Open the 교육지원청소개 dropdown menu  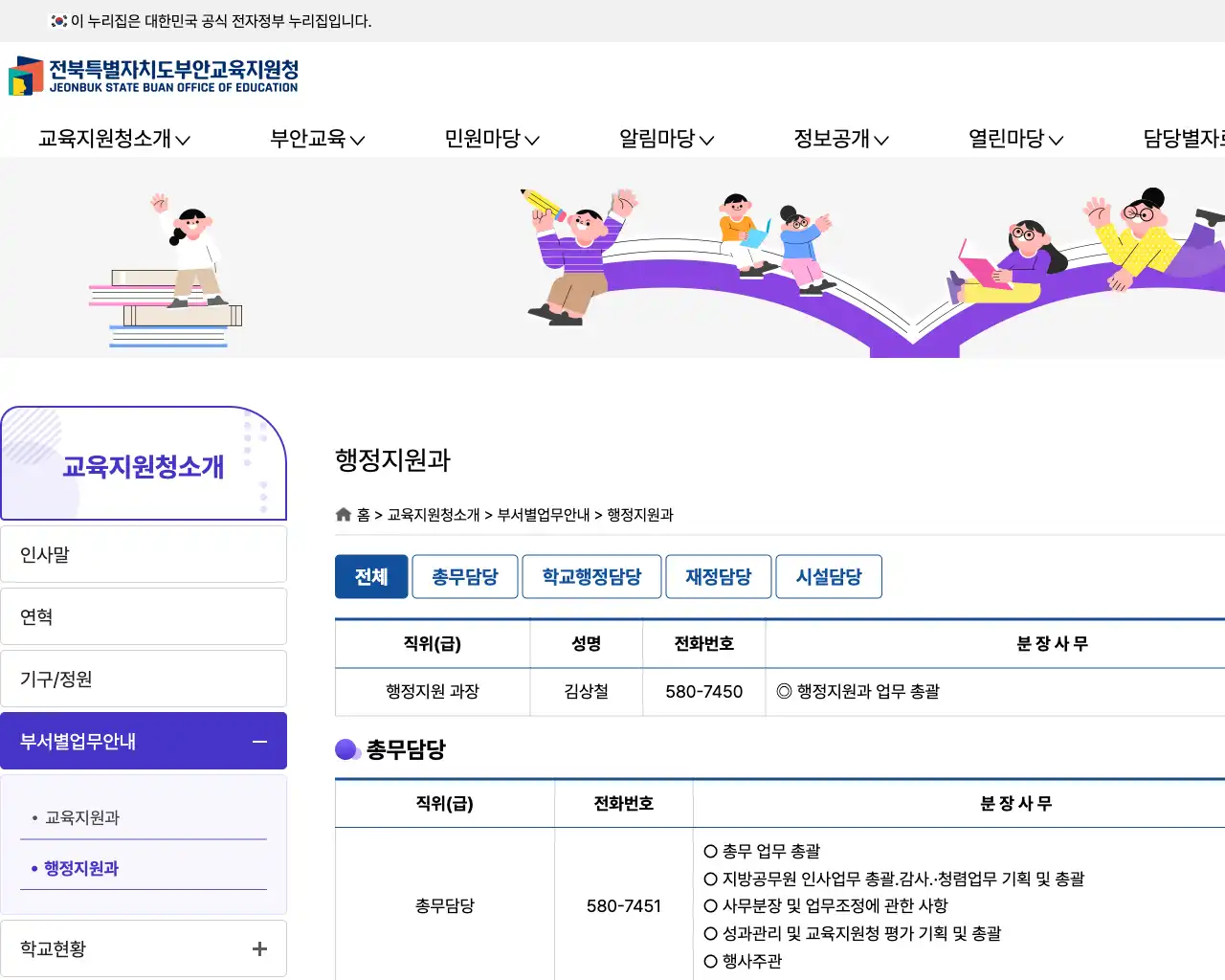[113, 138]
